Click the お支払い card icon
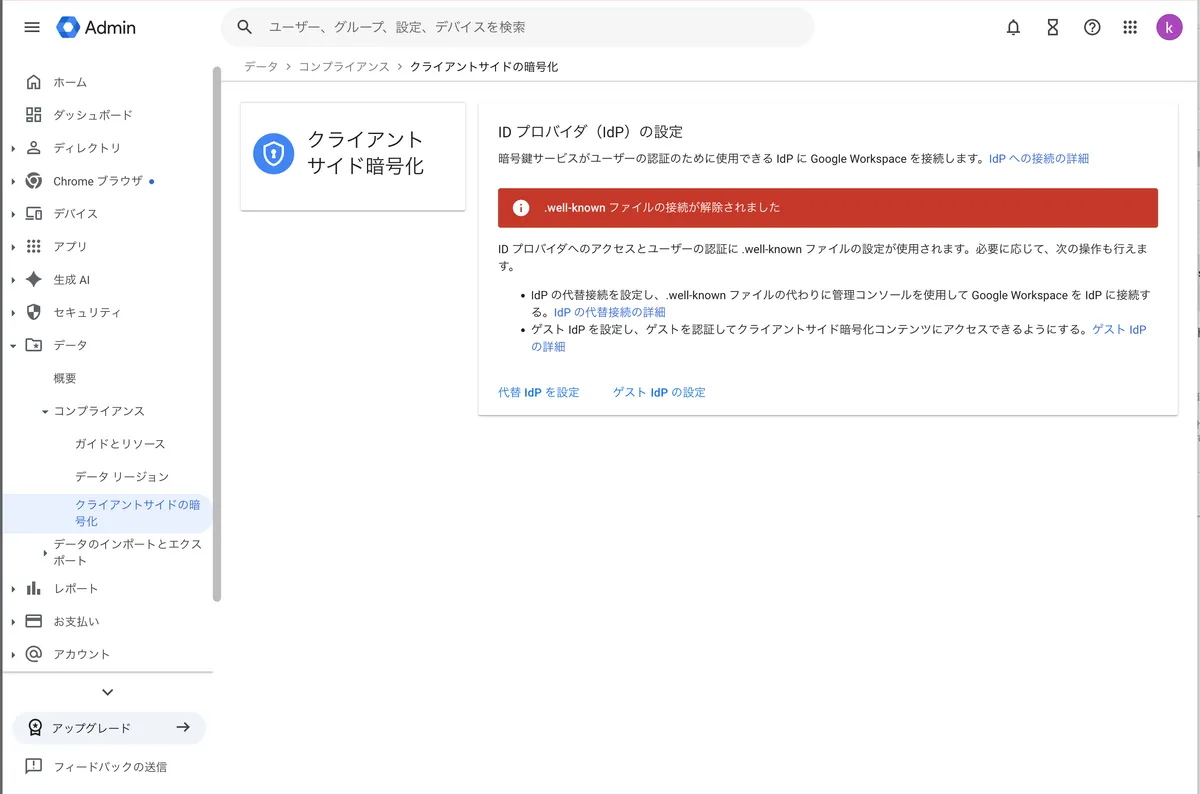The image size is (1200, 794). coord(34,621)
